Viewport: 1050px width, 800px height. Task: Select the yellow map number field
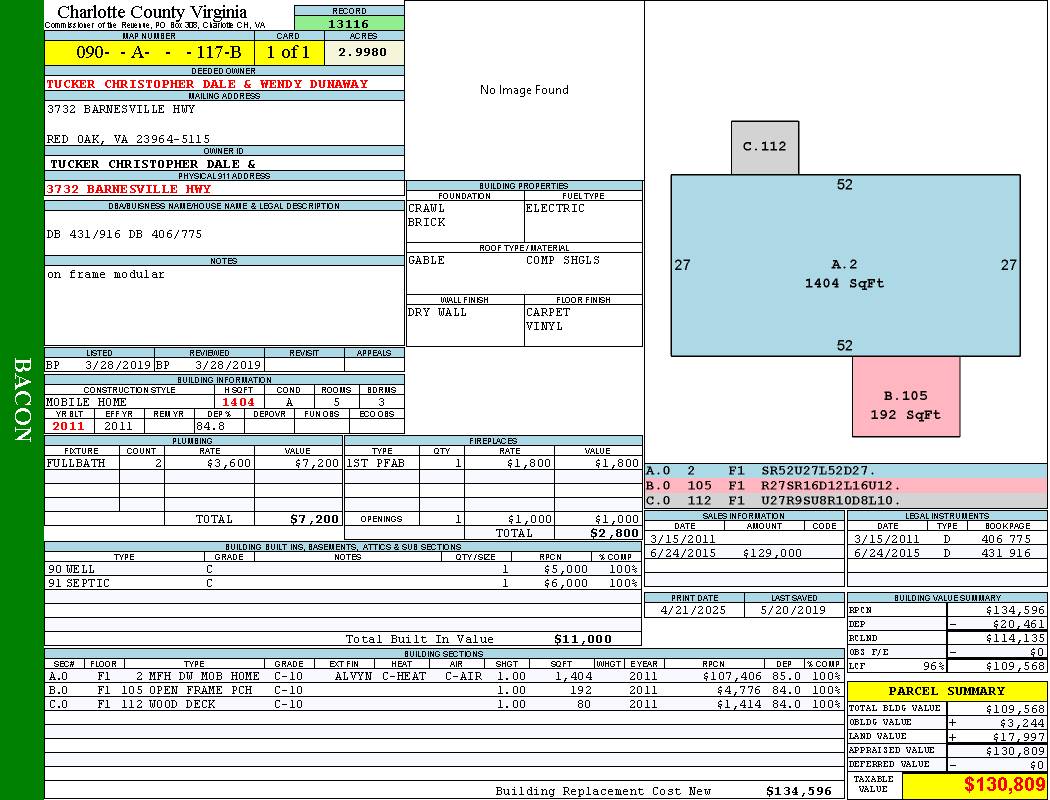pyautogui.click(x=149, y=52)
